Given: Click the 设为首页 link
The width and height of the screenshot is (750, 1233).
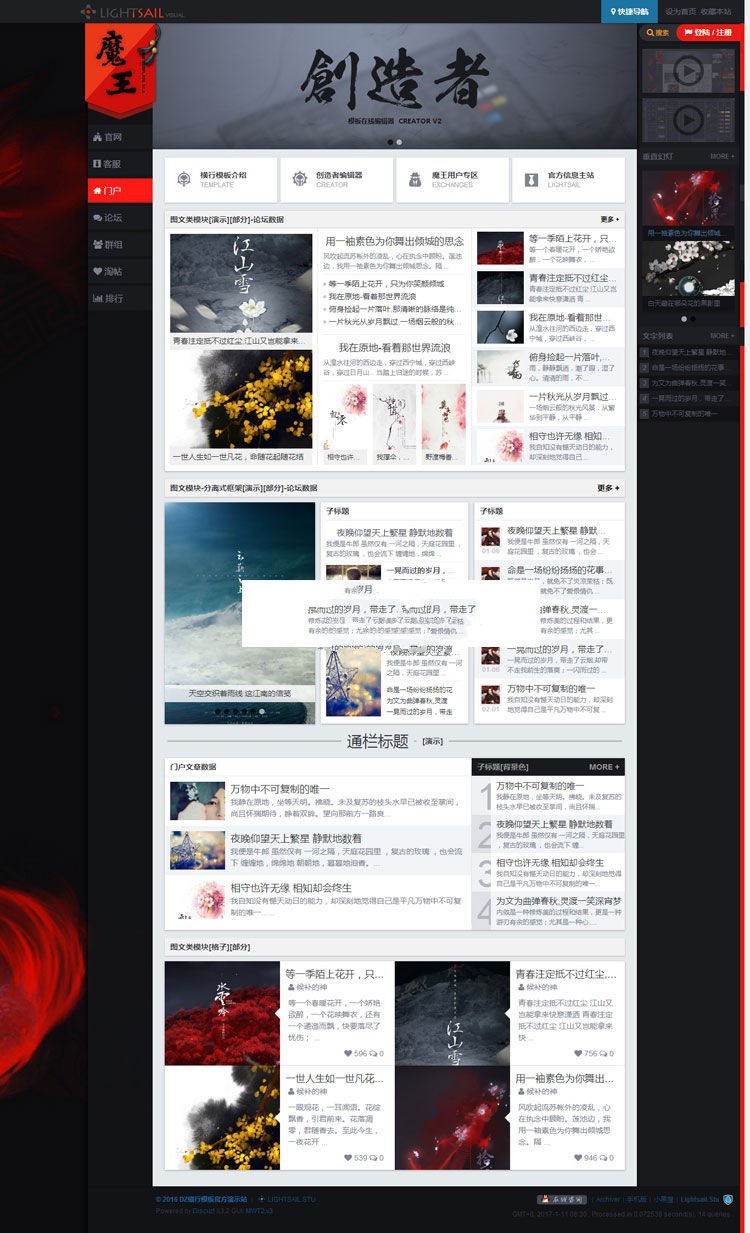Looking at the screenshot, I should pyautogui.click(x=680, y=11).
